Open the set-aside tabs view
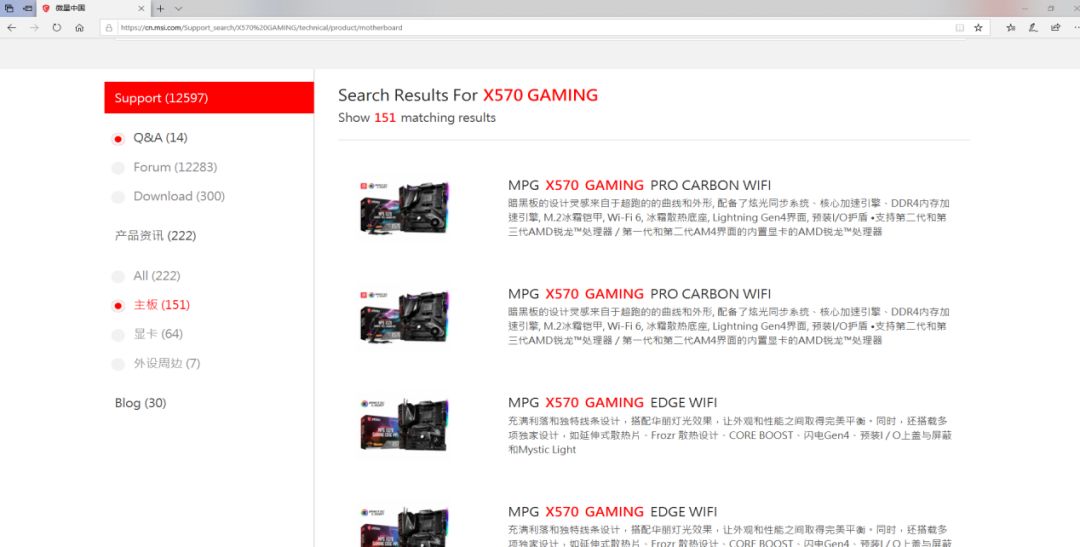 coord(9,8)
